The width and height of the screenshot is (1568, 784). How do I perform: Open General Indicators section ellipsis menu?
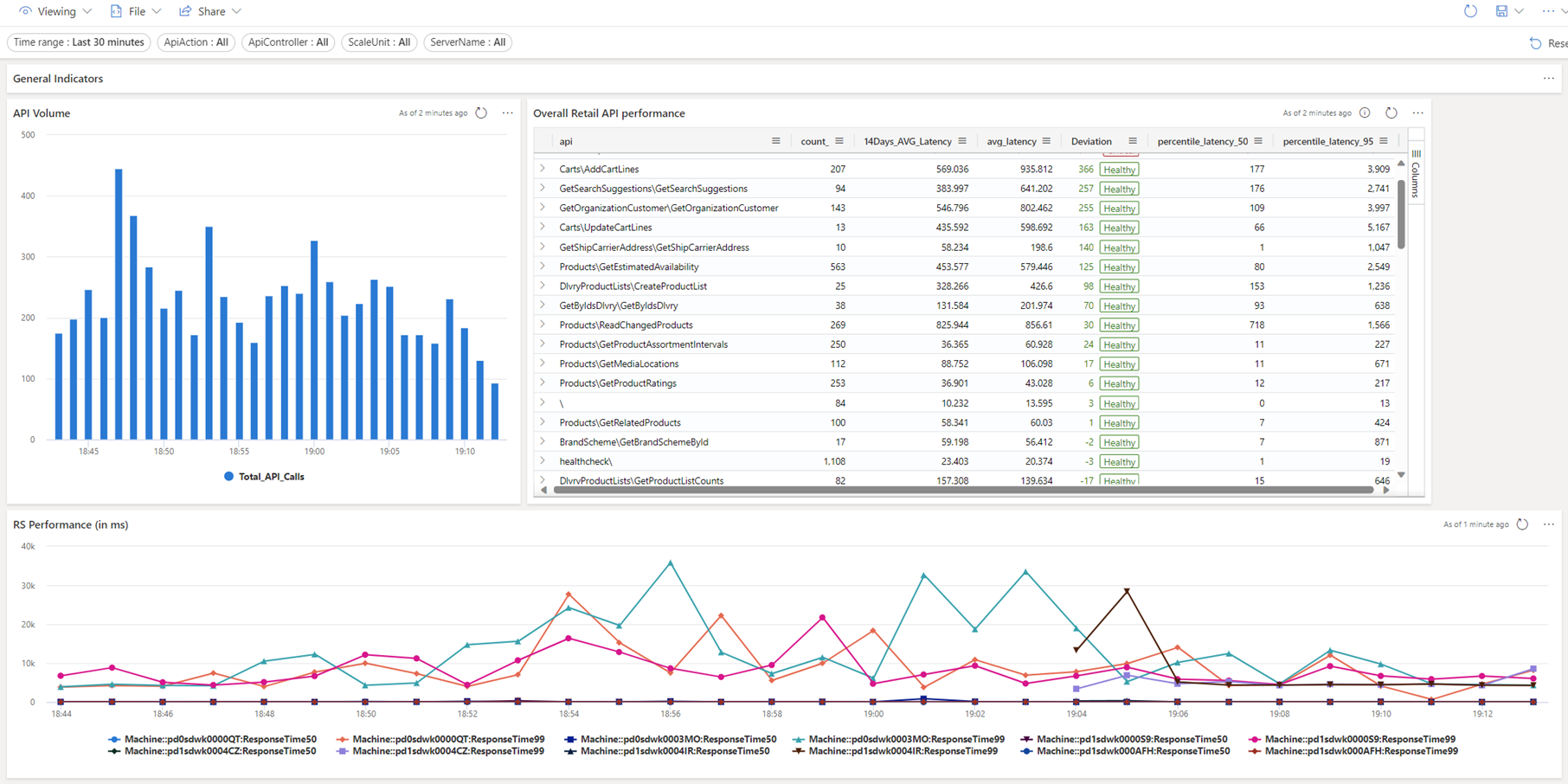pyautogui.click(x=1548, y=79)
